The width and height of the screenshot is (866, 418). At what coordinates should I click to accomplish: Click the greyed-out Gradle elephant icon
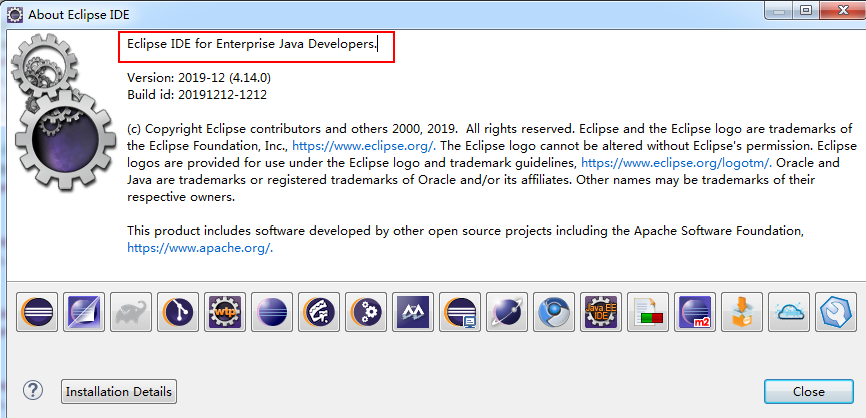(131, 312)
